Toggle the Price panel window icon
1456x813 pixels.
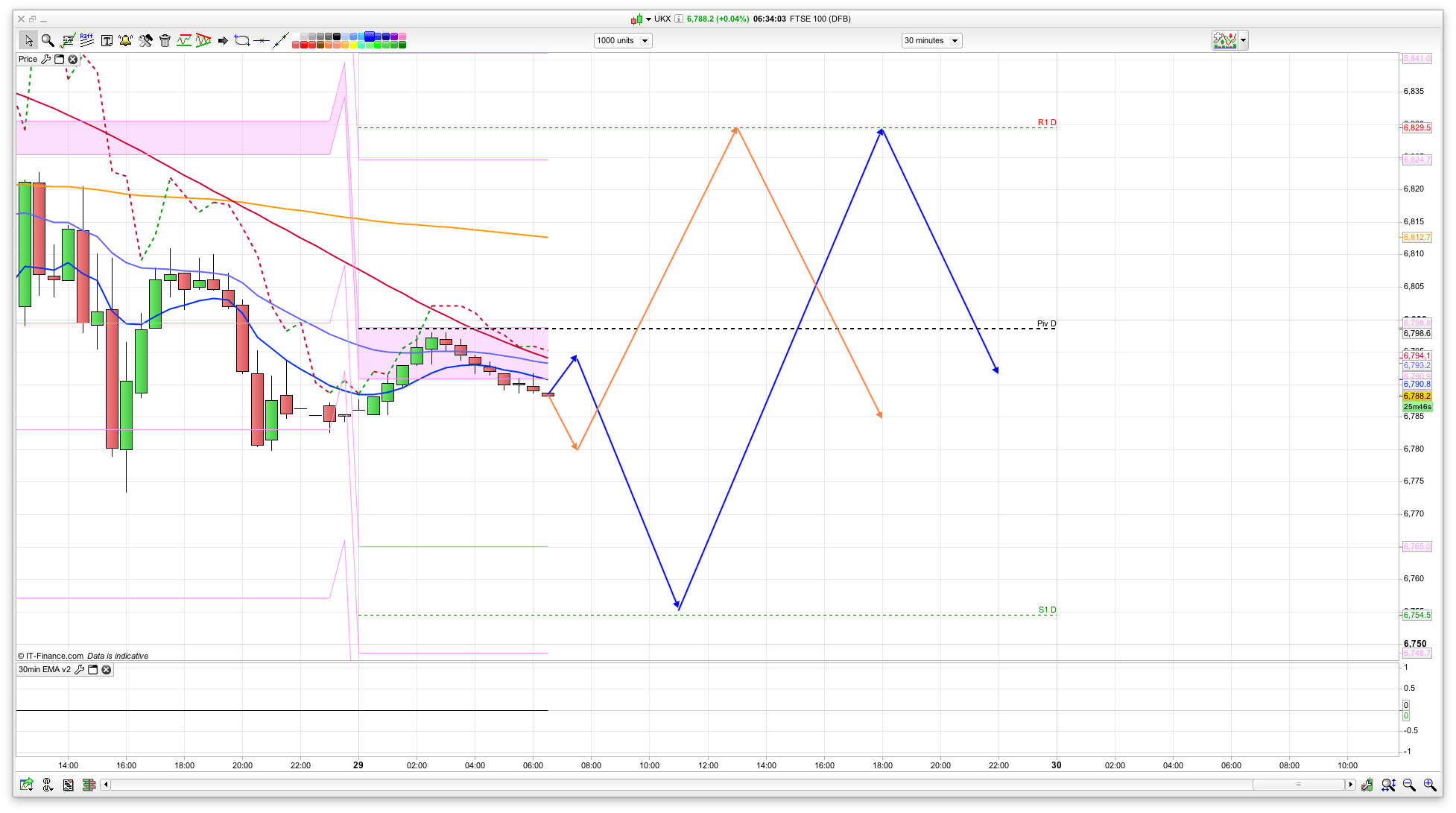coord(60,59)
